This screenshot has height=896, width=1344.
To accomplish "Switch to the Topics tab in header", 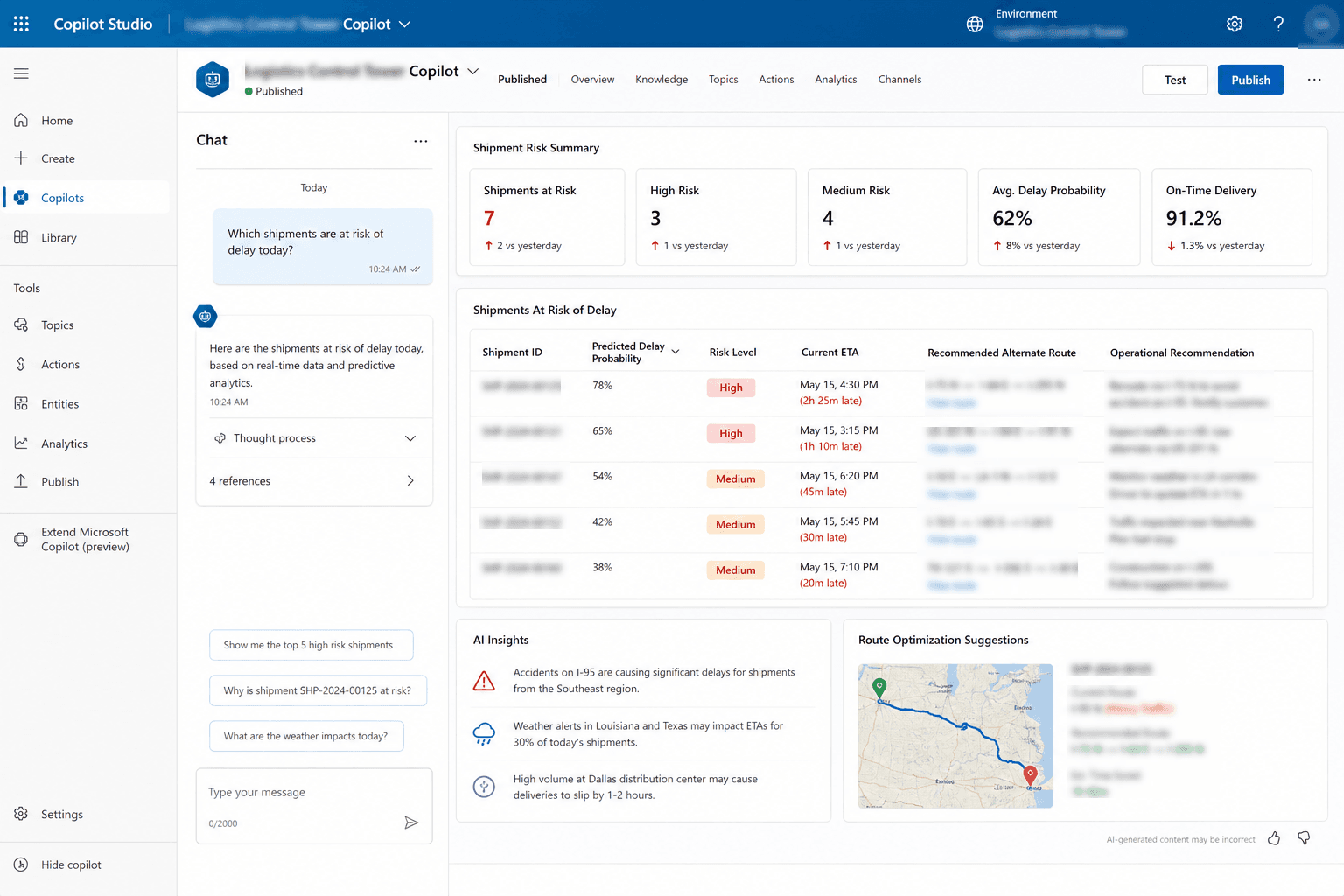I will (724, 80).
